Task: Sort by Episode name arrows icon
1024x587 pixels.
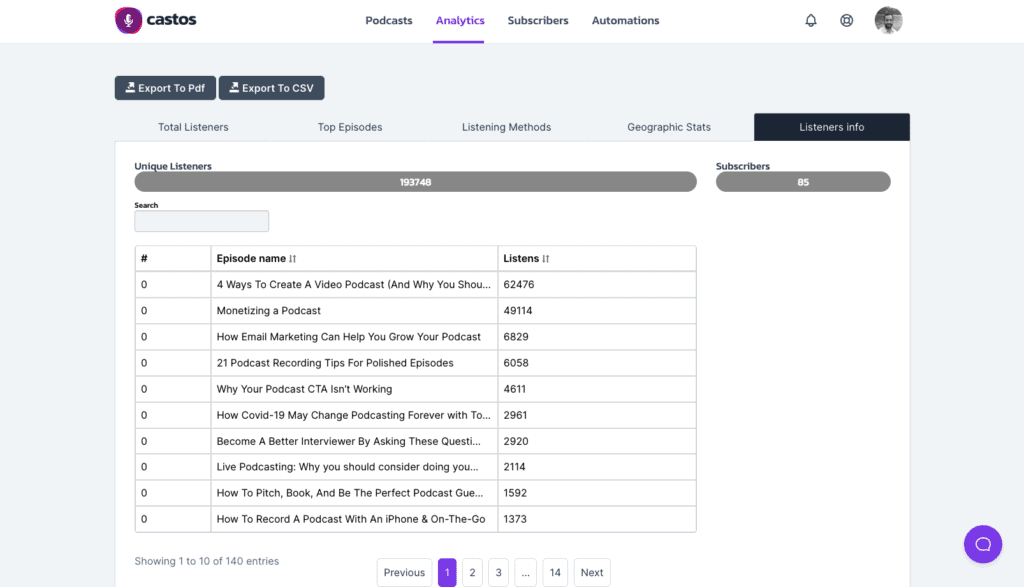Action: click(x=293, y=259)
